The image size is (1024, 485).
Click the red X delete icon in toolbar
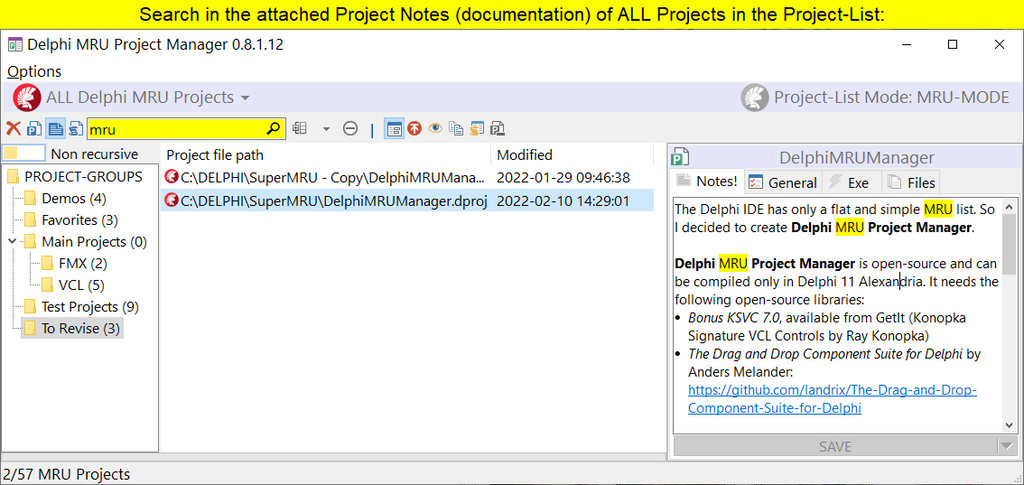tap(13, 129)
